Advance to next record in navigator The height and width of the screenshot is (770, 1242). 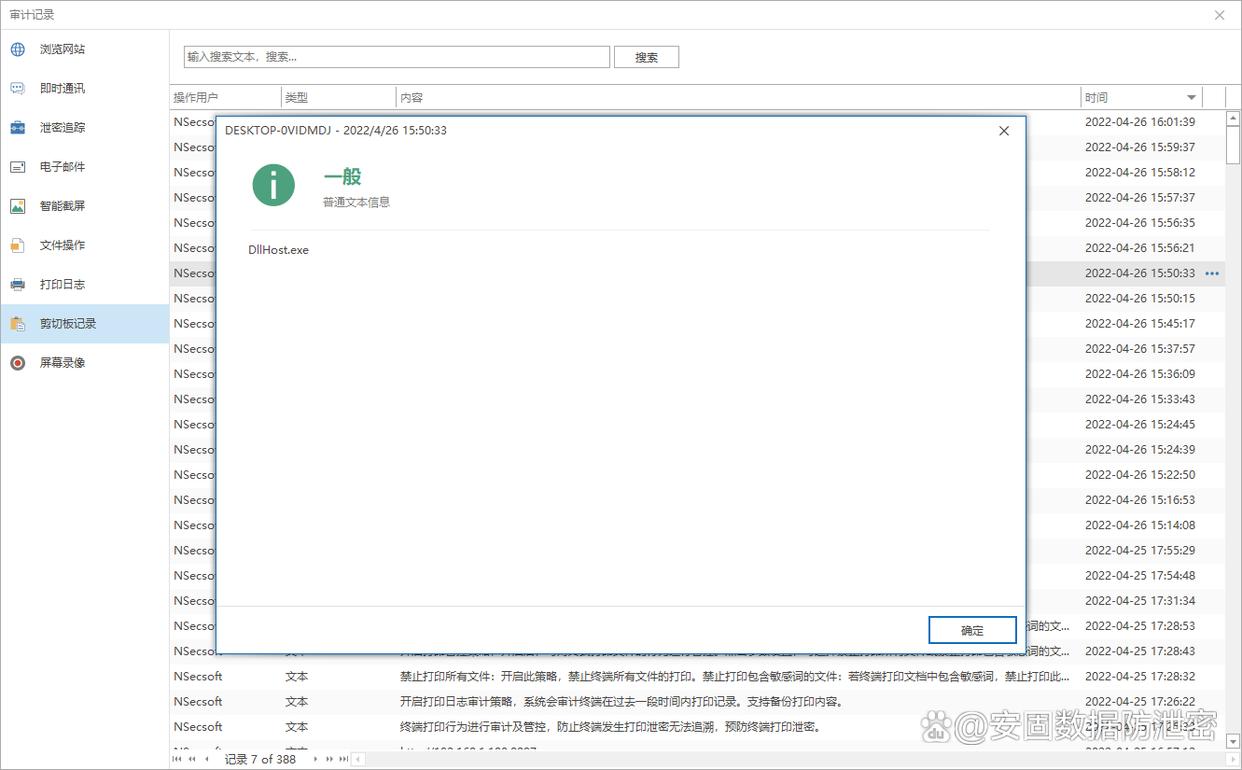316,759
